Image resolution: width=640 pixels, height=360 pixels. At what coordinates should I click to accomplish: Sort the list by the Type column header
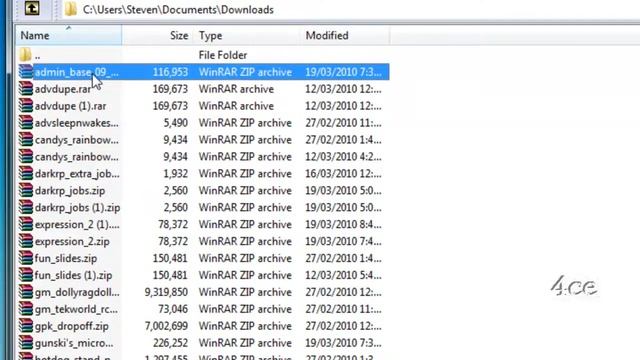248,36
